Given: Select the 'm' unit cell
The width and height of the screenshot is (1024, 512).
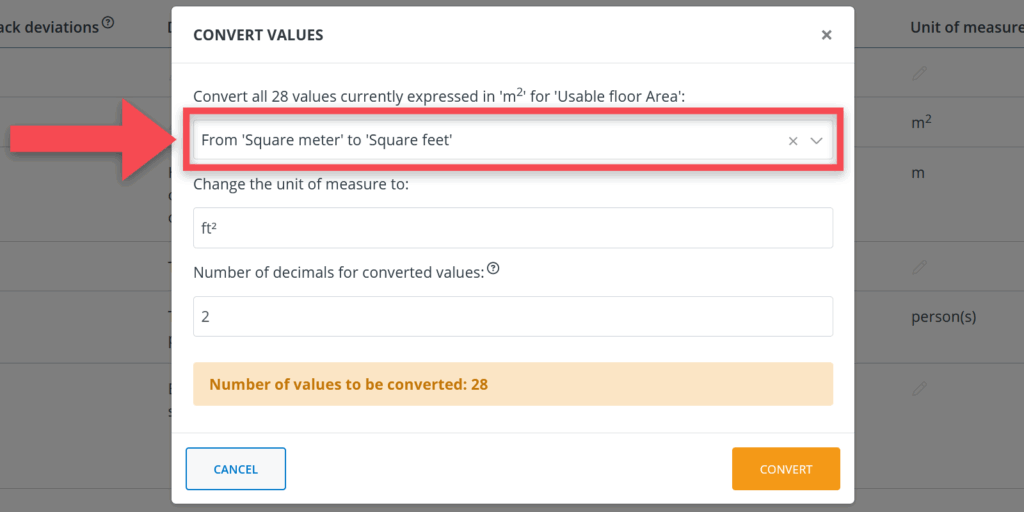Looking at the screenshot, I should click(x=917, y=173).
